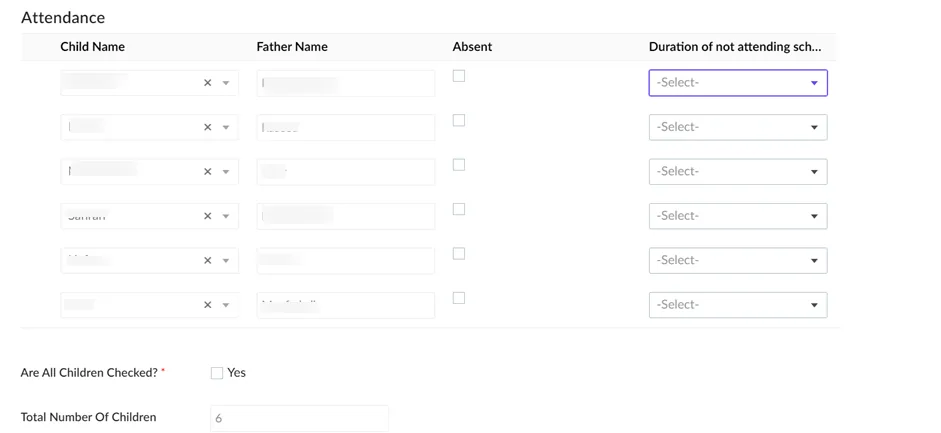
Task: Open the Duration select in the third row
Action: pos(738,172)
